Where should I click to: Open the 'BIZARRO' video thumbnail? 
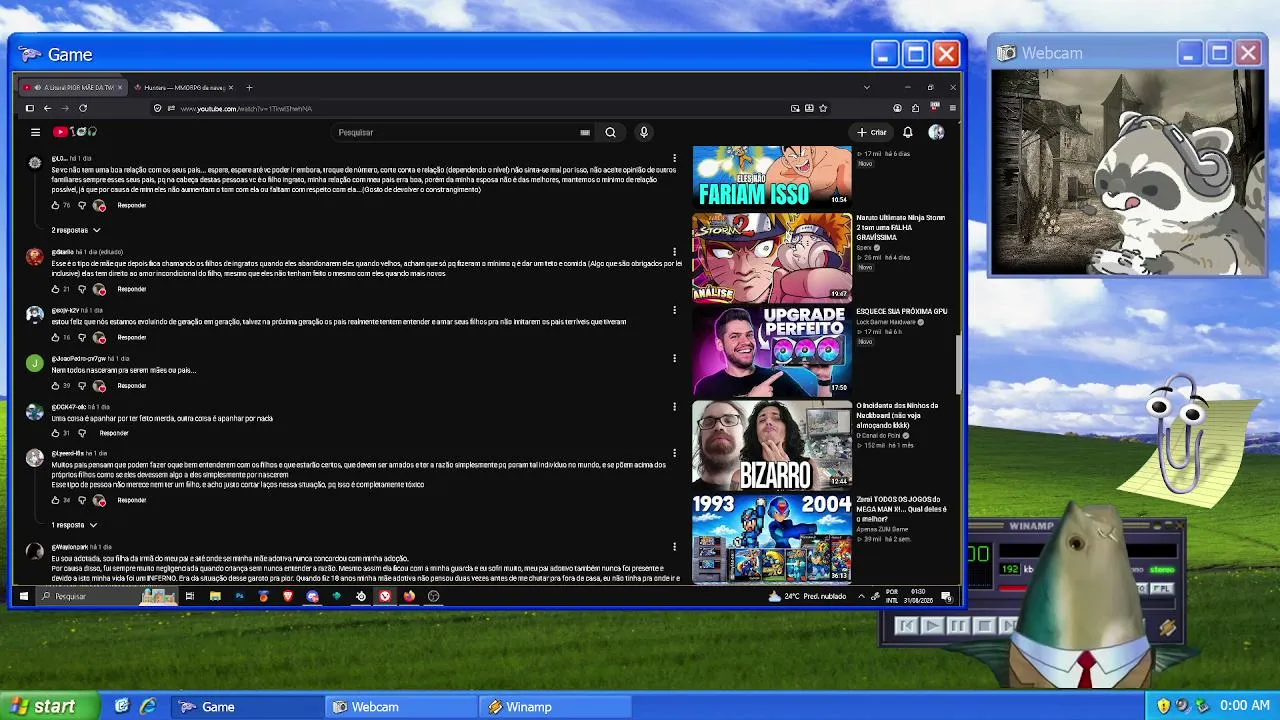pyautogui.click(x=772, y=445)
